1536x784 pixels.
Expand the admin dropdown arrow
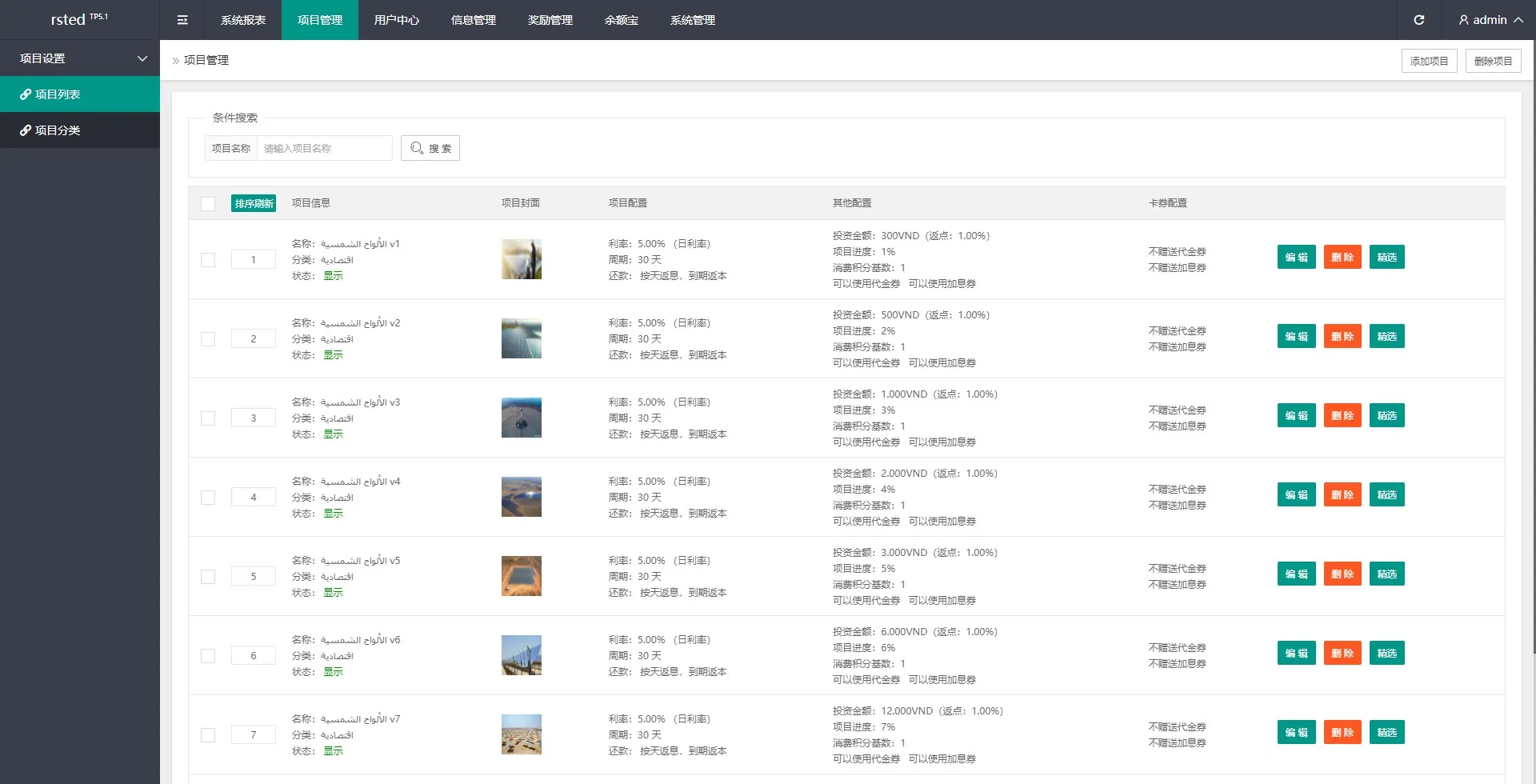pyautogui.click(x=1518, y=20)
